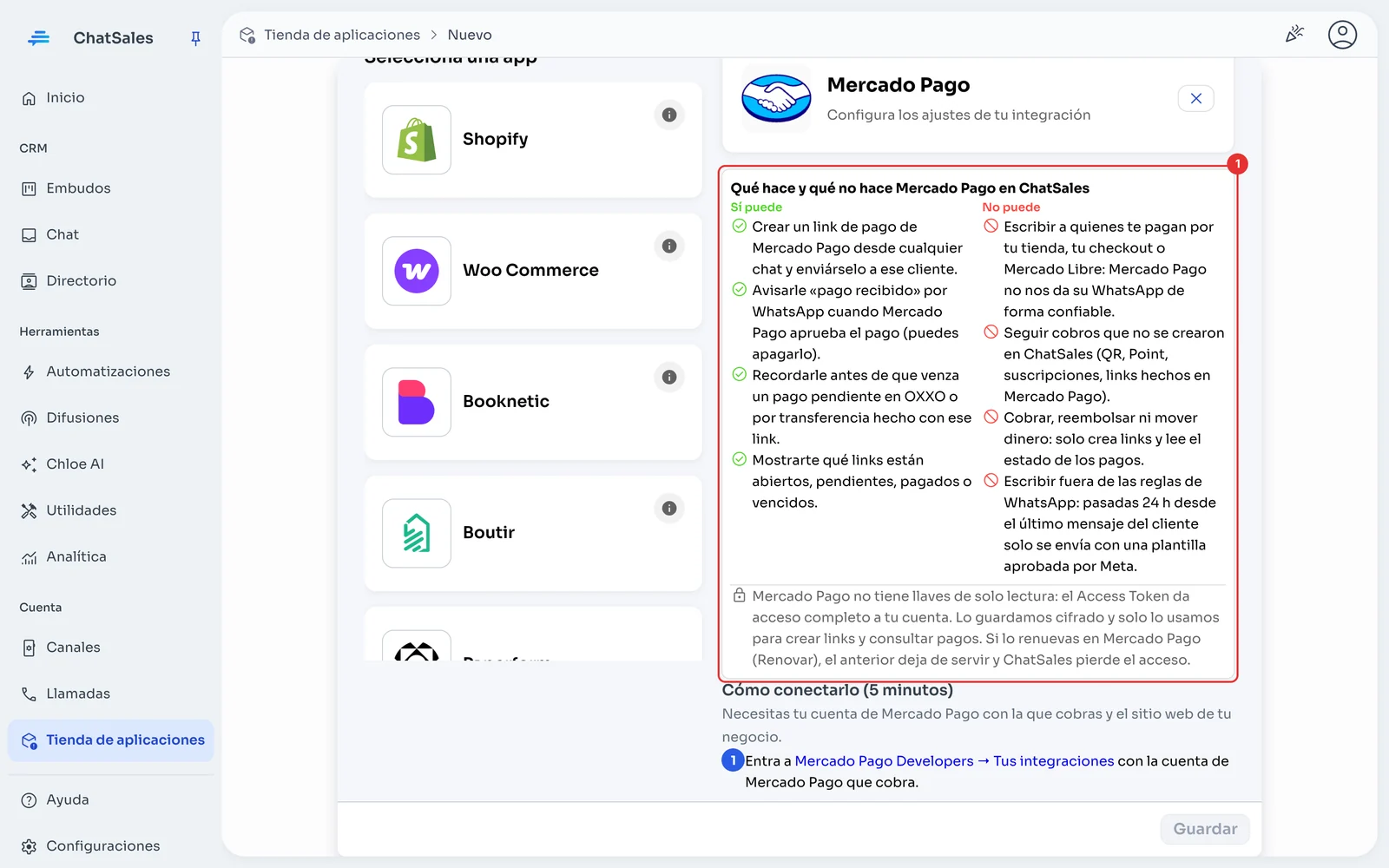This screenshot has height=868, width=1389.
Task: Click the pin icon beside ChatSales
Action: click(195, 38)
